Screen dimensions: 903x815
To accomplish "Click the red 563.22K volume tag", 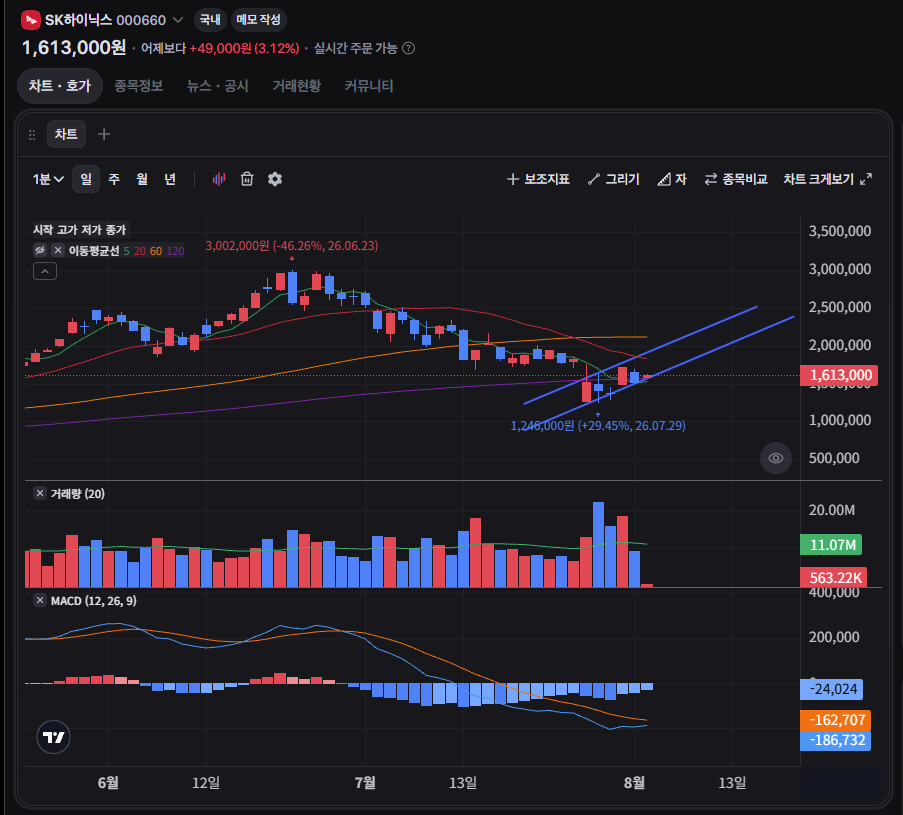I will pyautogui.click(x=833, y=577).
